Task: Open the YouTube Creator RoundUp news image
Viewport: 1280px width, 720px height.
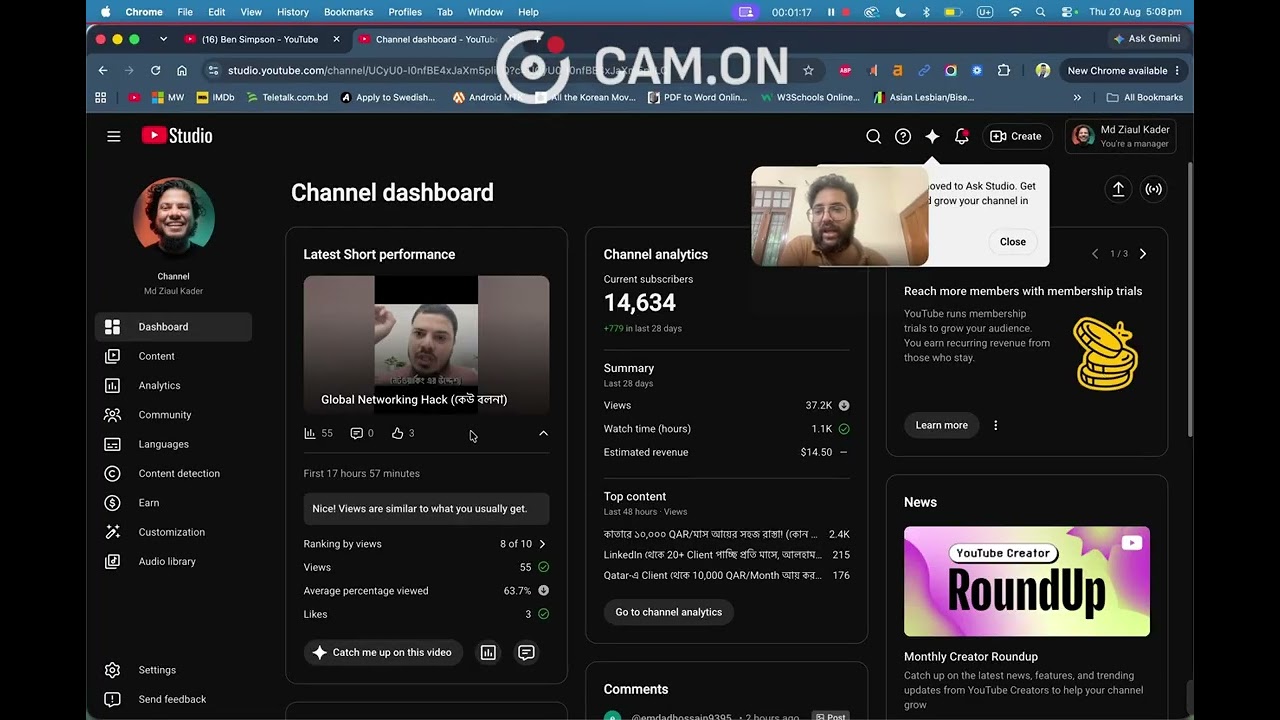Action: click(x=1027, y=581)
